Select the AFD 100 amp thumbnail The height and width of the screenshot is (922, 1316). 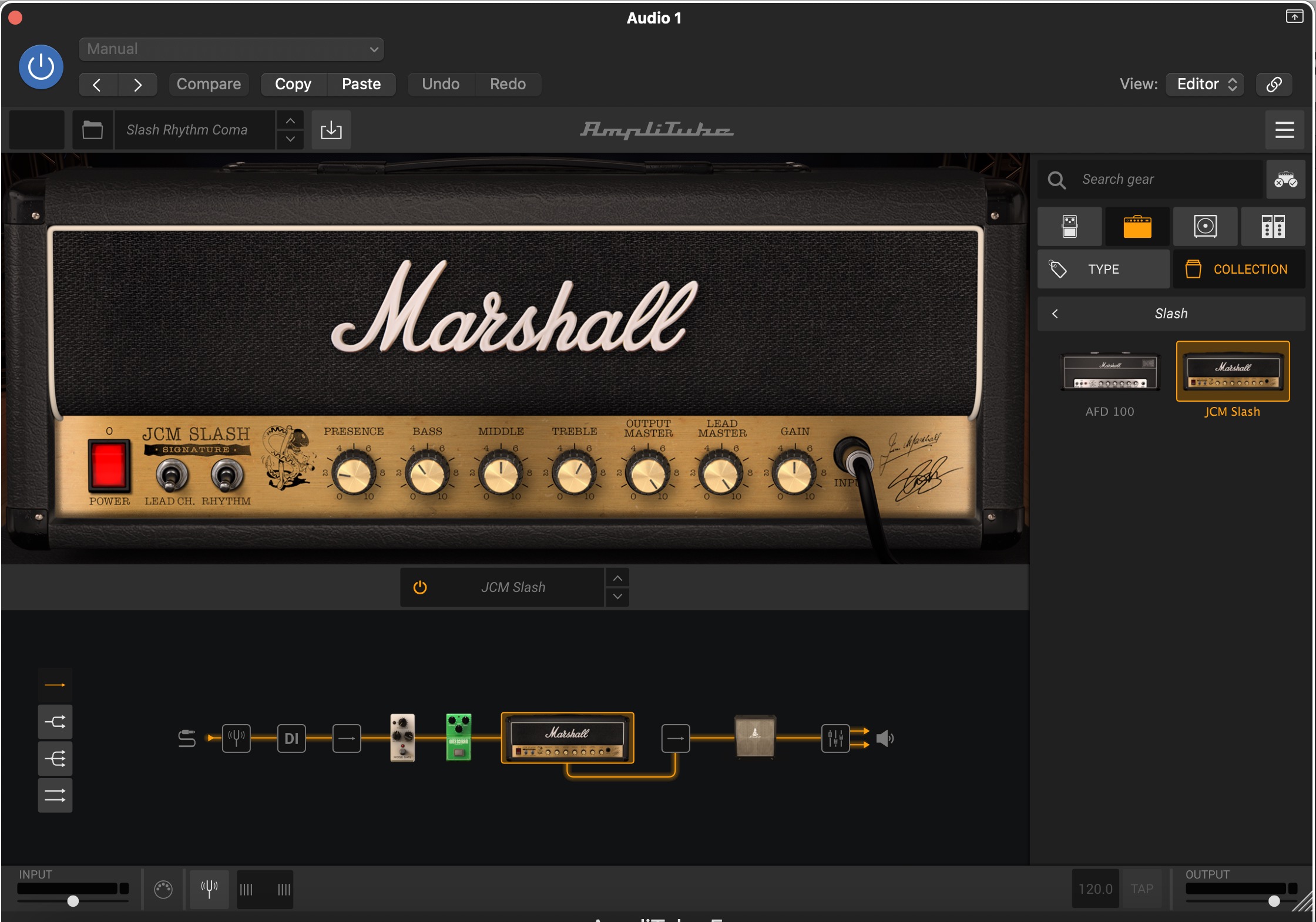(1110, 372)
